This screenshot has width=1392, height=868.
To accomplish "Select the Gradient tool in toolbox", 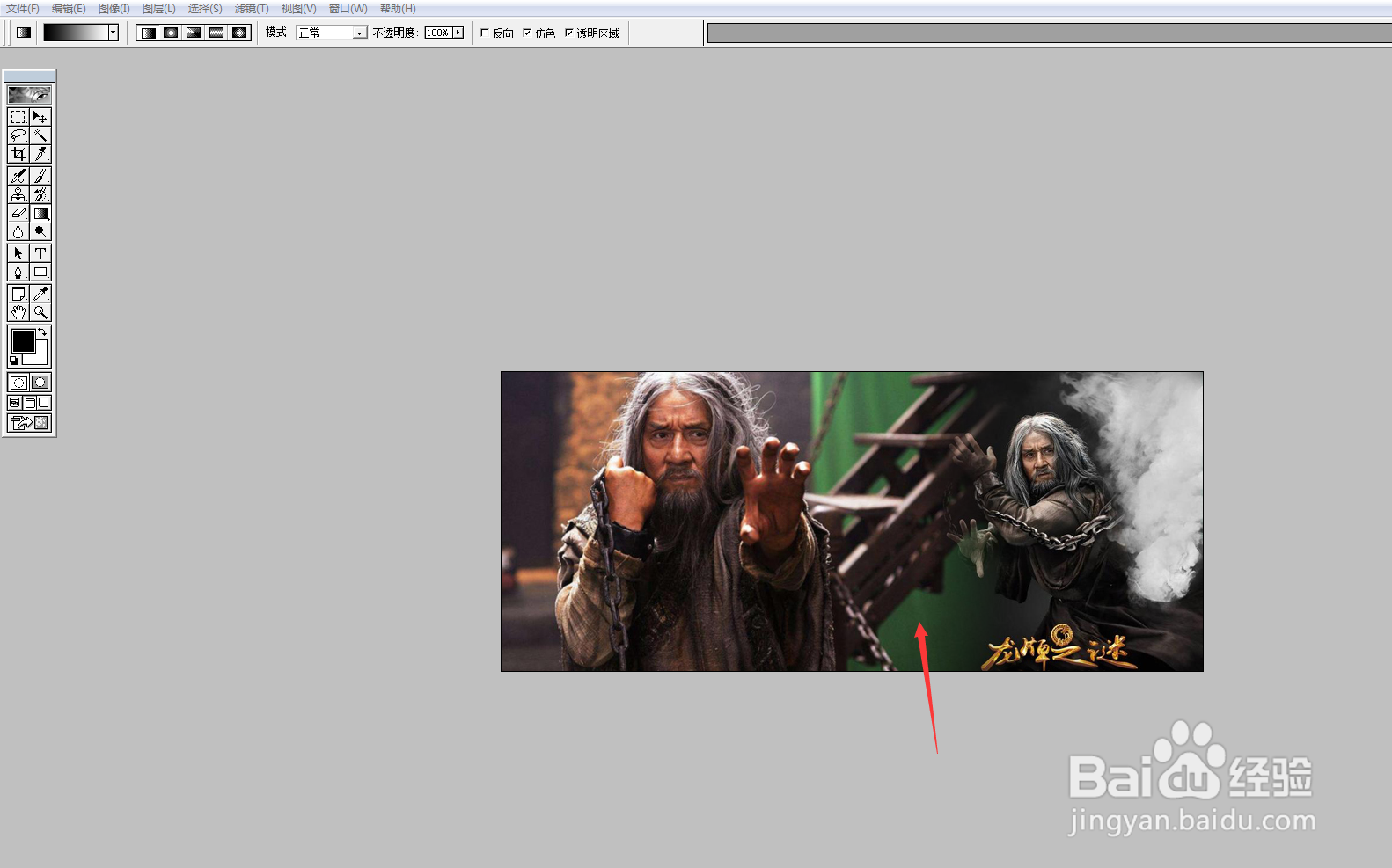I will coord(40,213).
